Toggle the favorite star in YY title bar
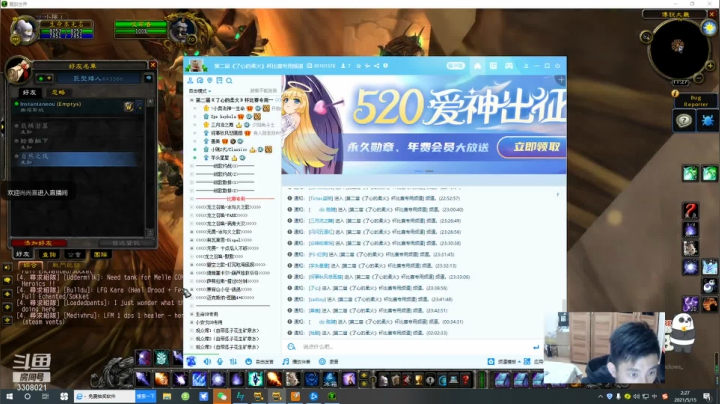720x404 pixels. [359, 66]
